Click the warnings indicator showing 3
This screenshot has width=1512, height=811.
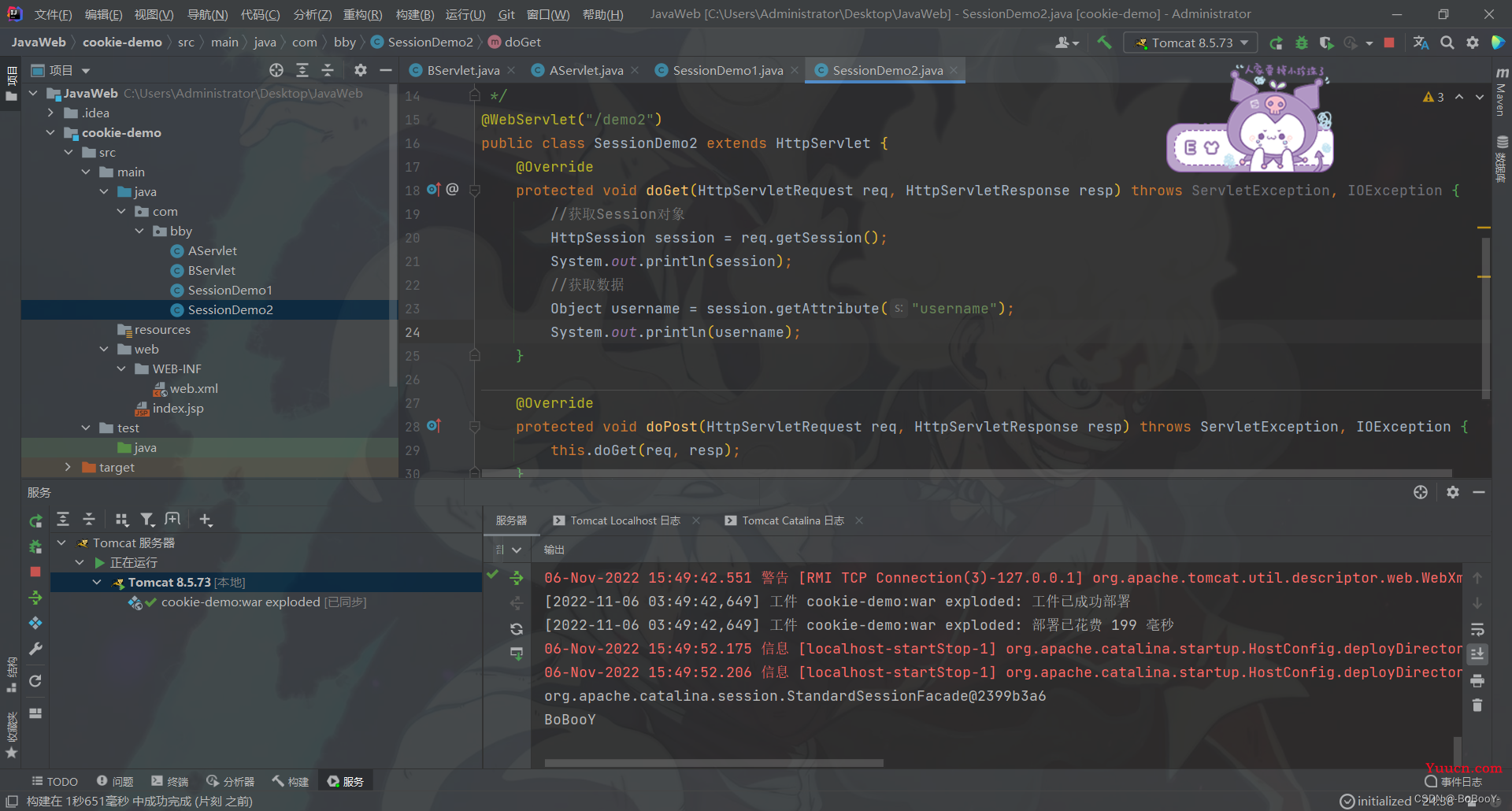(1433, 97)
